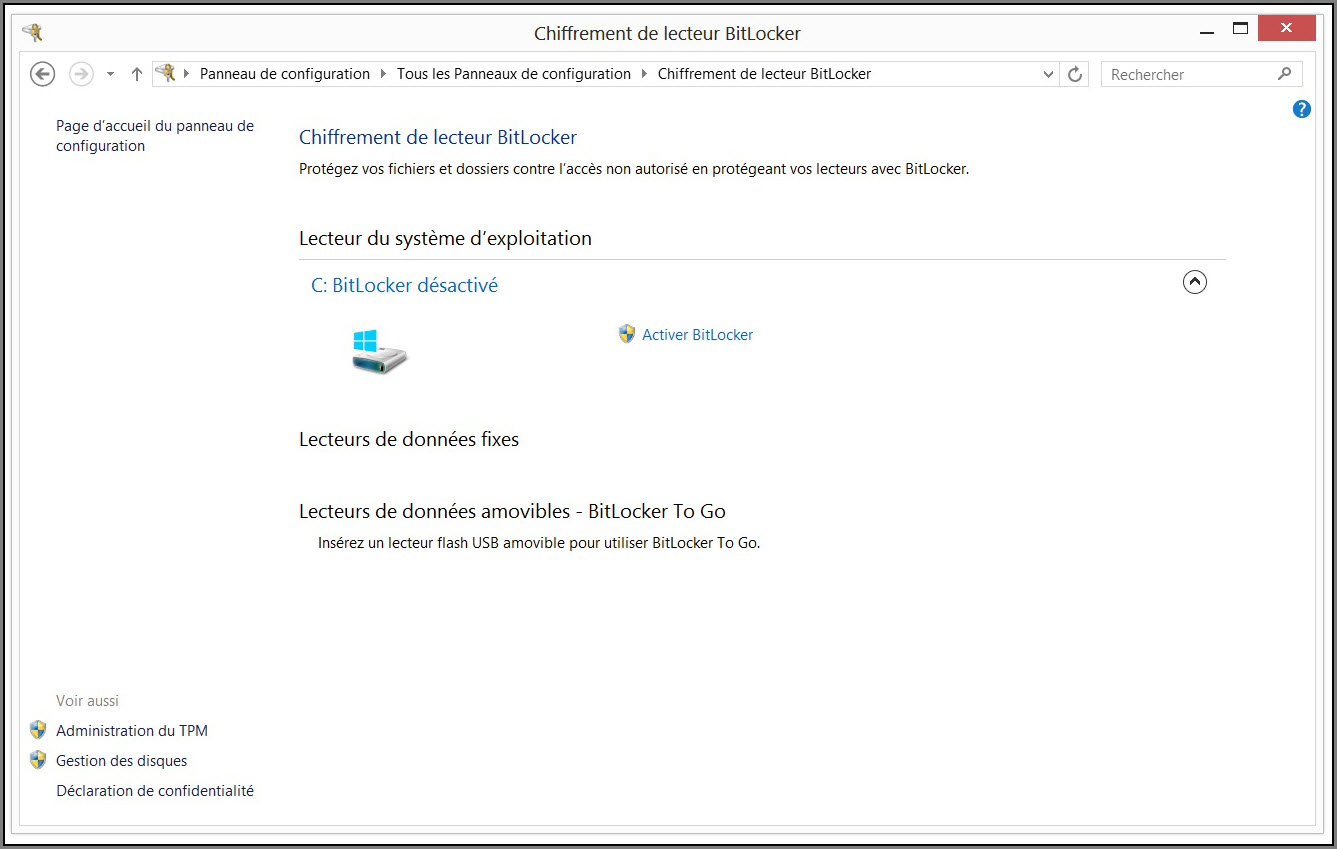Open 'Administration du TPM'
Image resolution: width=1337 pixels, height=849 pixels.
click(x=131, y=731)
